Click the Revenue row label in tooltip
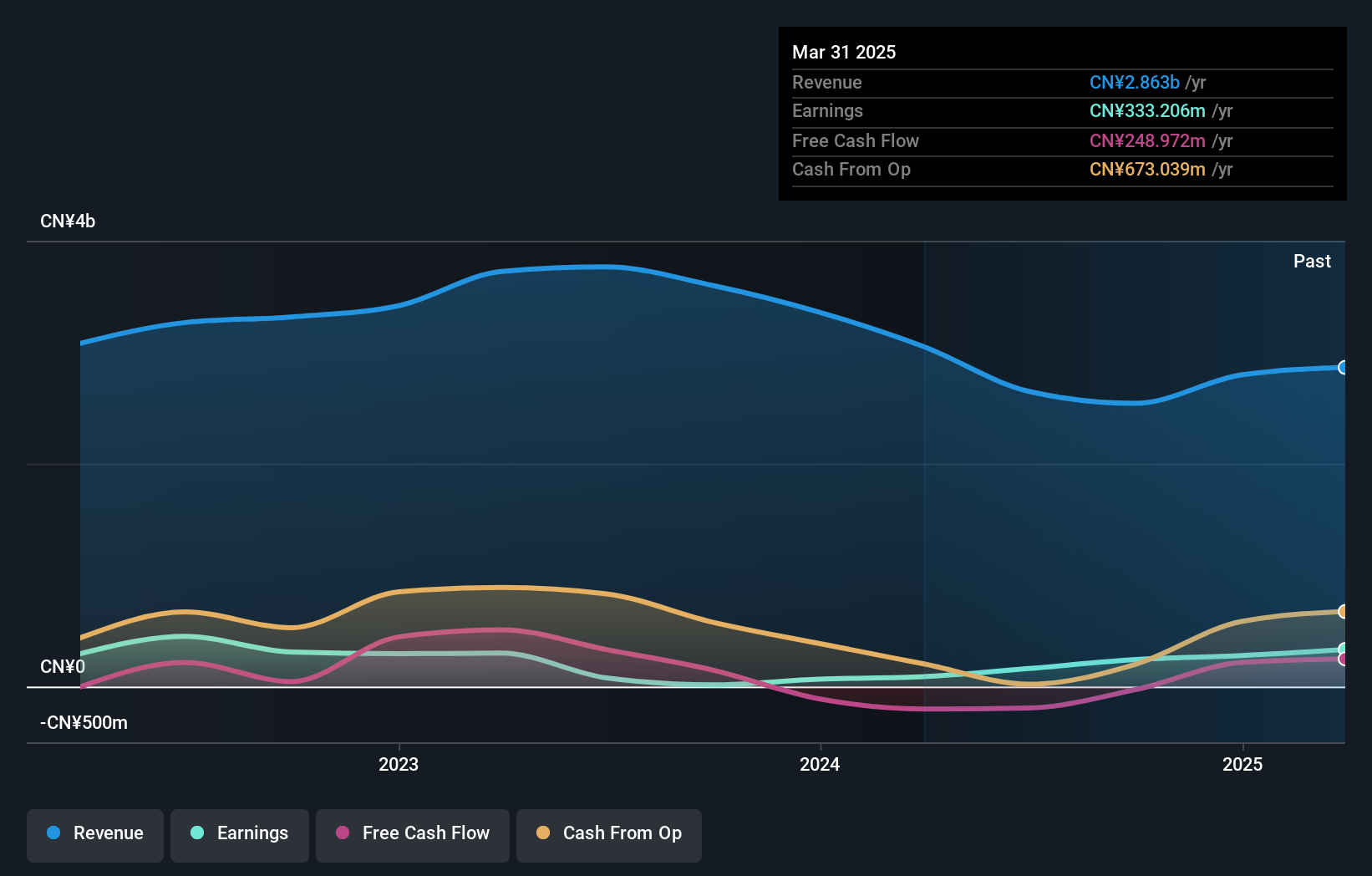This screenshot has width=1372, height=876. [x=827, y=83]
